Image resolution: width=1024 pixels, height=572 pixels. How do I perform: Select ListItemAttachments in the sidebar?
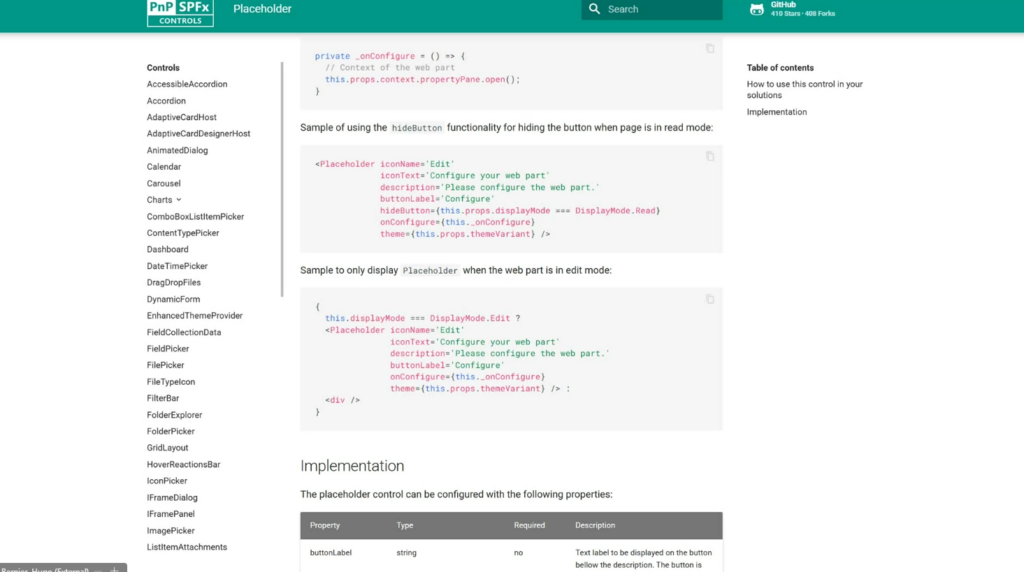187,547
